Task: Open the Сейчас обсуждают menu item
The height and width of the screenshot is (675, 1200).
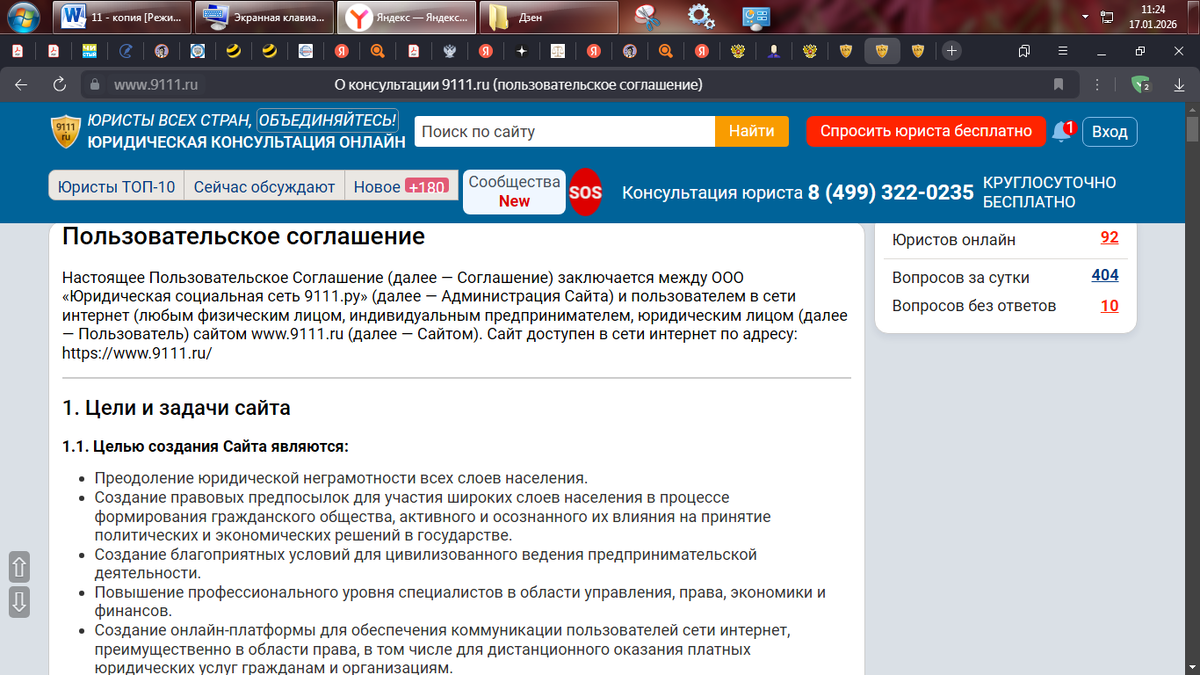Action: pyautogui.click(x=264, y=186)
